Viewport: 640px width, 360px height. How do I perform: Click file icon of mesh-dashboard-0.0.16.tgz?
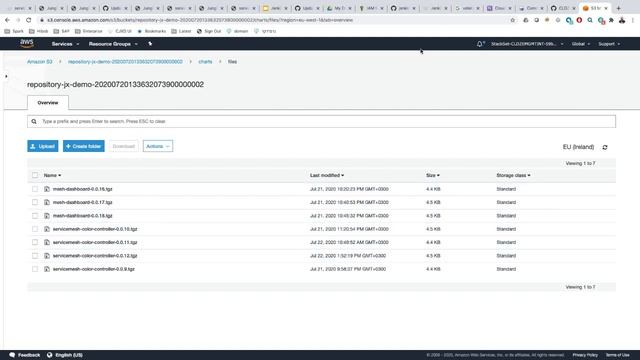47,189
